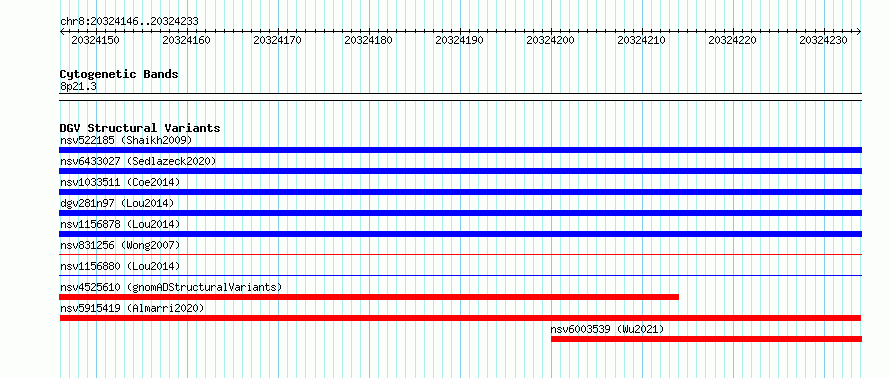Open the nsv6433027 (Sedlazeck2020) variant label
Image resolution: width=890 pixels, height=378 pixels.
[x=138, y=161]
